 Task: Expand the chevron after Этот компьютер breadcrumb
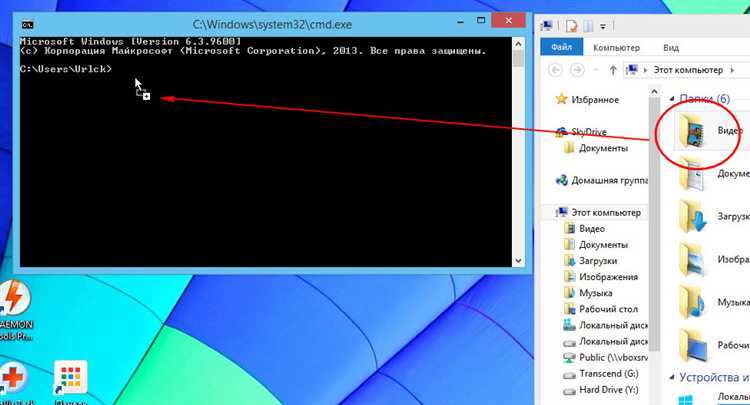[x=732, y=70]
